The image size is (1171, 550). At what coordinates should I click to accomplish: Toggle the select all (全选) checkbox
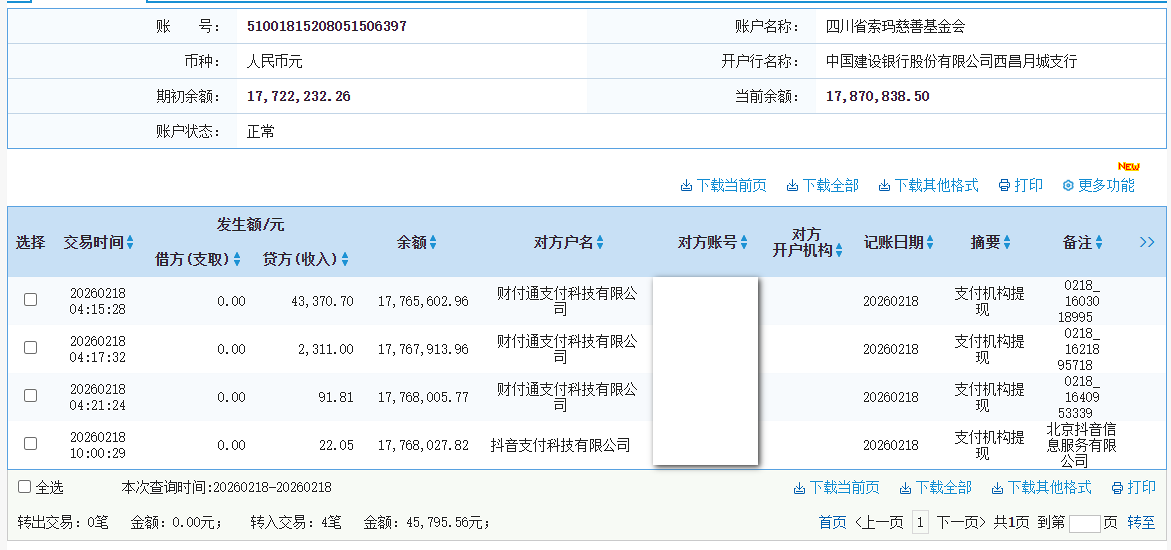pyautogui.click(x=25, y=487)
